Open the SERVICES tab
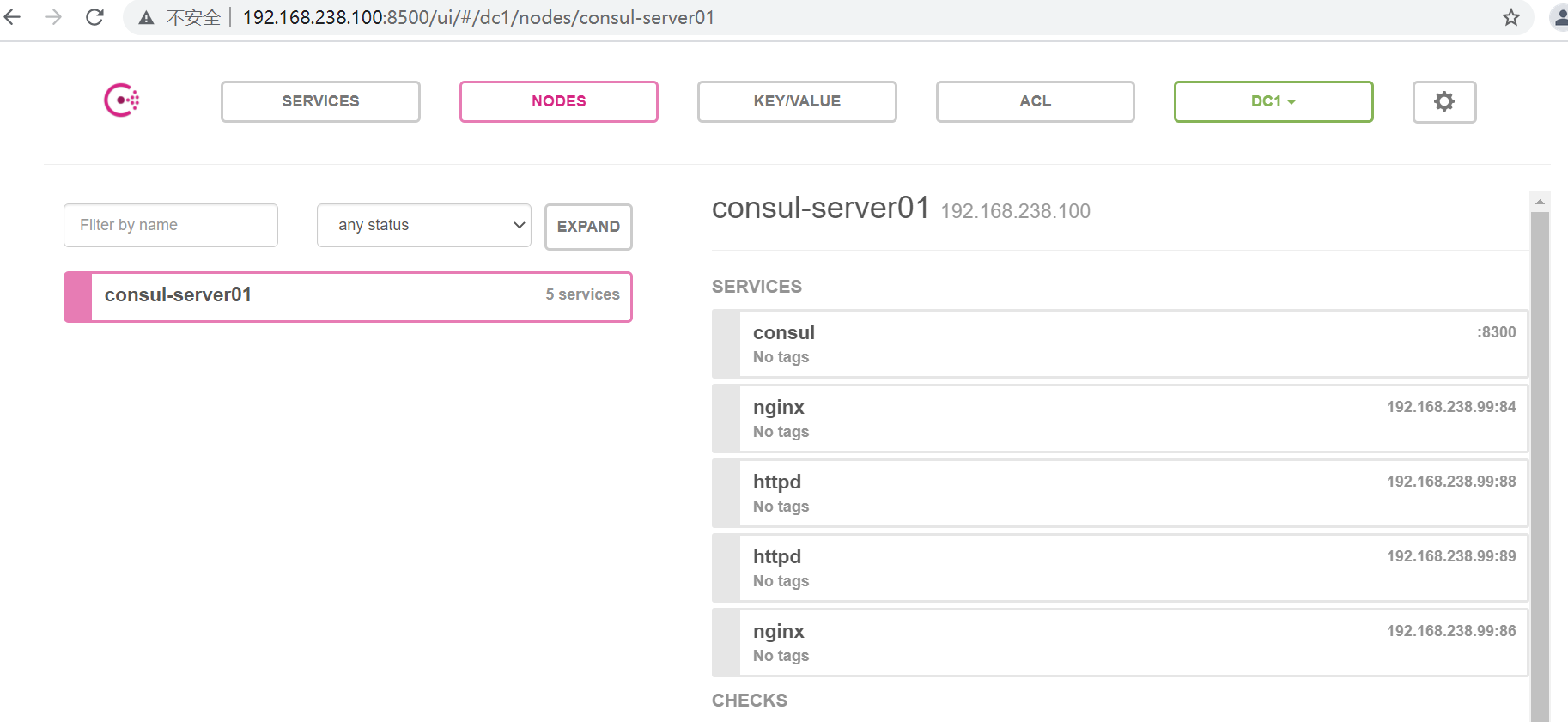The image size is (1568, 722). coord(320,101)
